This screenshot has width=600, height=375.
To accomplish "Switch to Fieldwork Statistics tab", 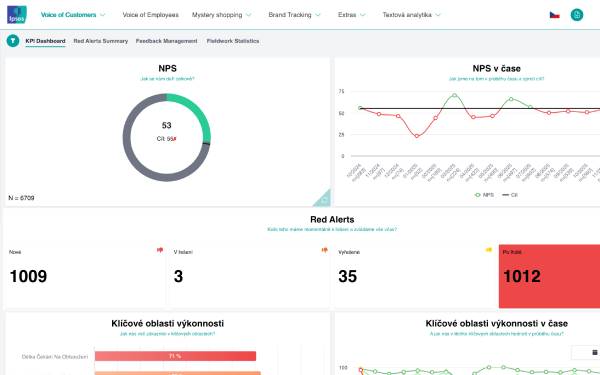I will point(233,41).
